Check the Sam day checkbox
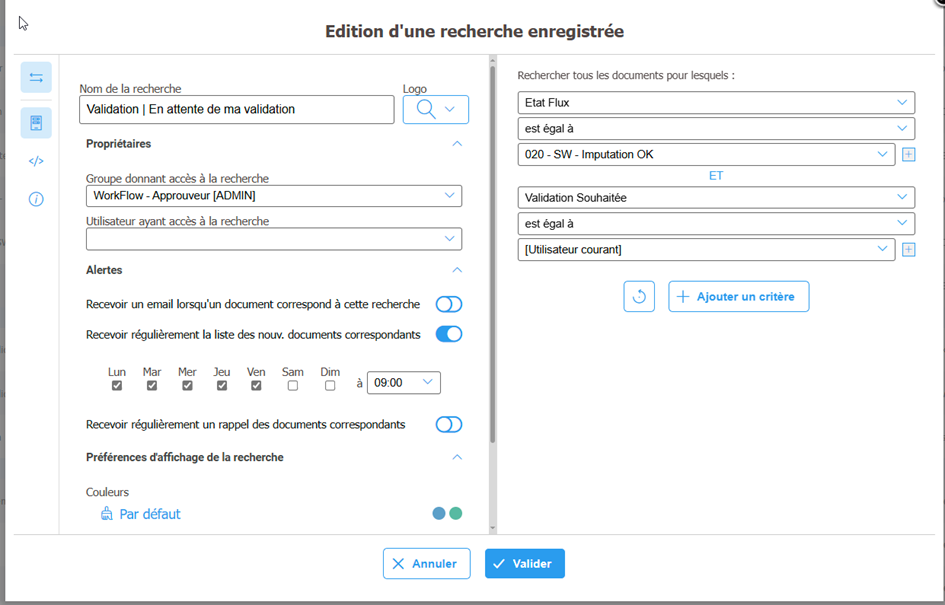 [292, 386]
